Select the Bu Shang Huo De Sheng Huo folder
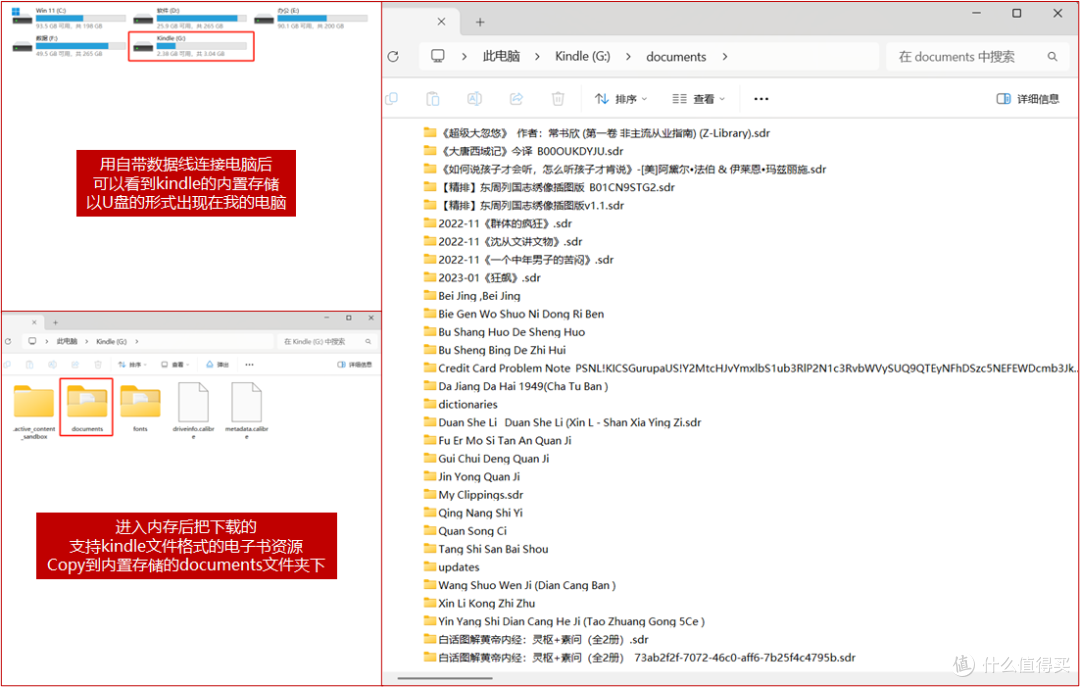Screen dimensions: 1080x687 [x=503, y=332]
